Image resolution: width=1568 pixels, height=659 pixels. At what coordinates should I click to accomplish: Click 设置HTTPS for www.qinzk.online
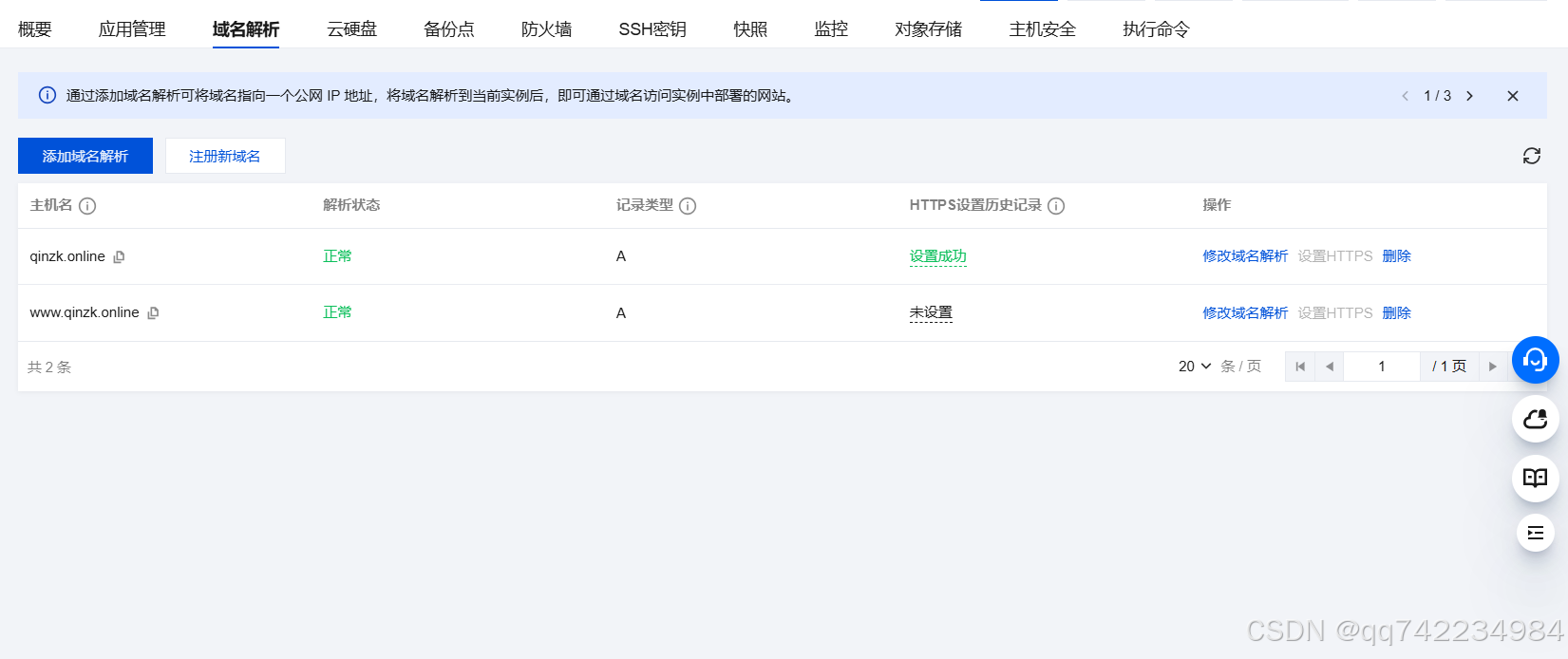pyautogui.click(x=1335, y=313)
